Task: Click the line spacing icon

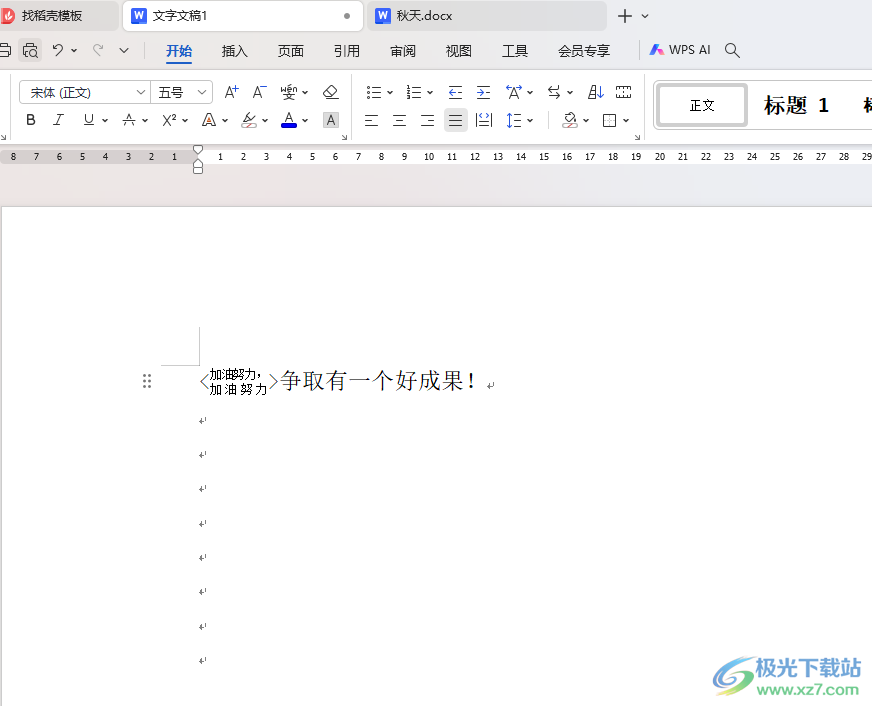Action: (x=513, y=120)
